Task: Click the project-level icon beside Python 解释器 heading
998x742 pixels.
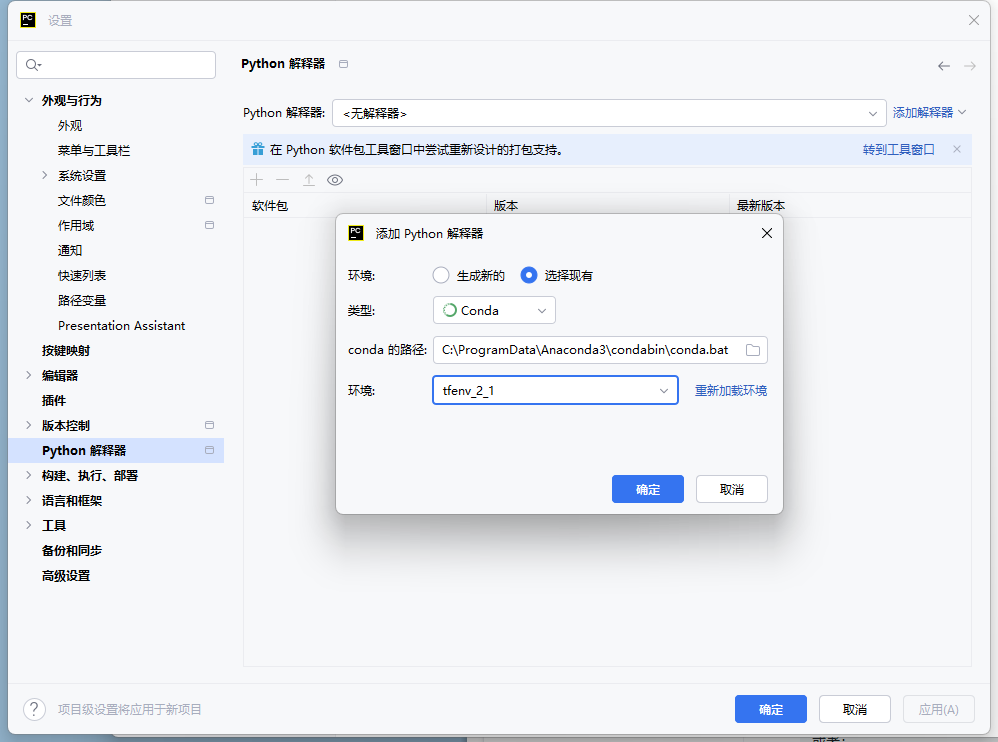Action: pos(344,64)
